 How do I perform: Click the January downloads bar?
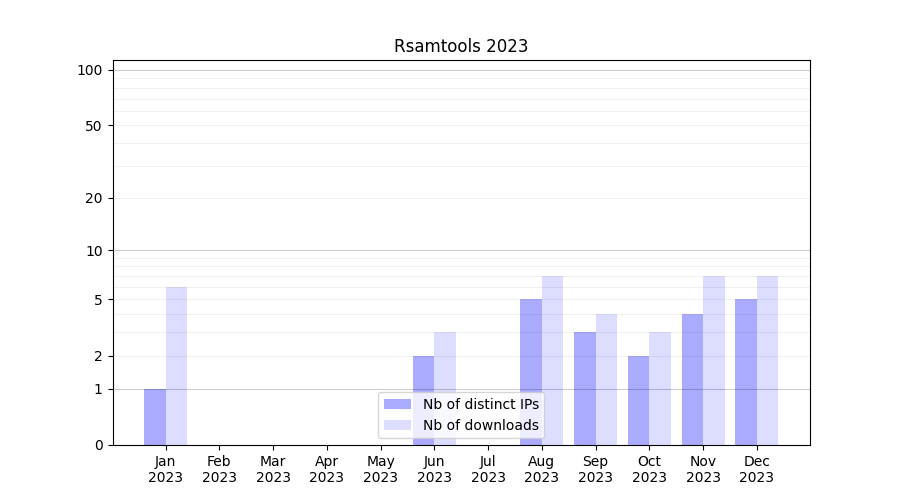176,366
